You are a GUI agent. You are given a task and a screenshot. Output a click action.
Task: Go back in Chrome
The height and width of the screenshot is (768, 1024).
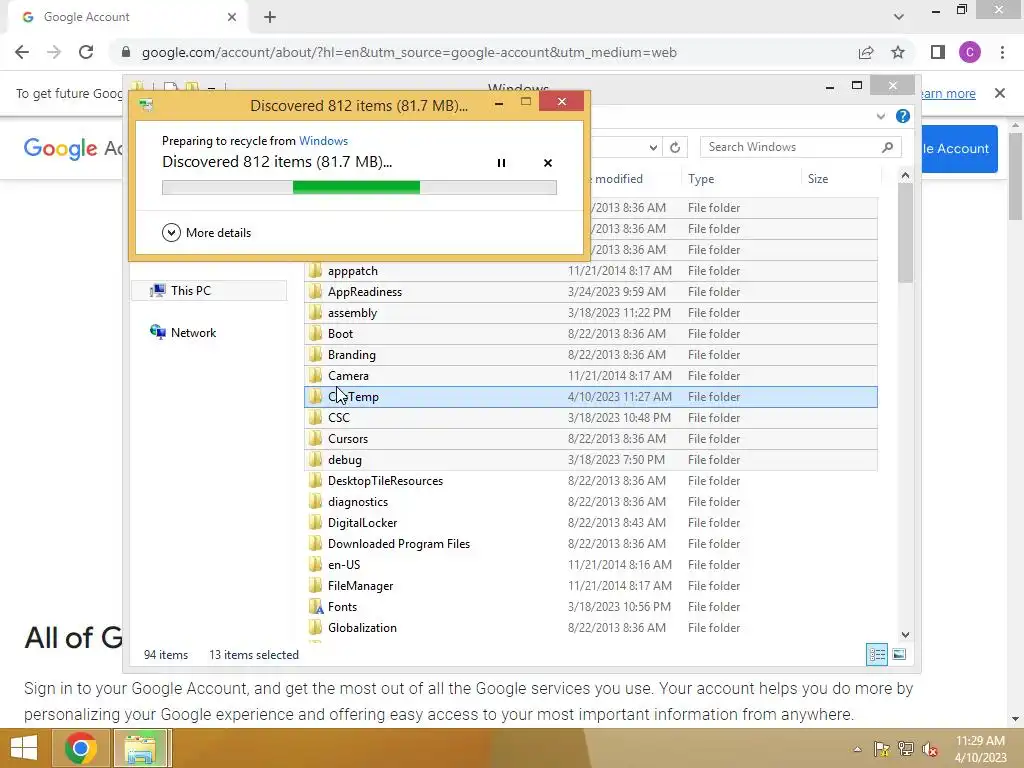(22, 52)
